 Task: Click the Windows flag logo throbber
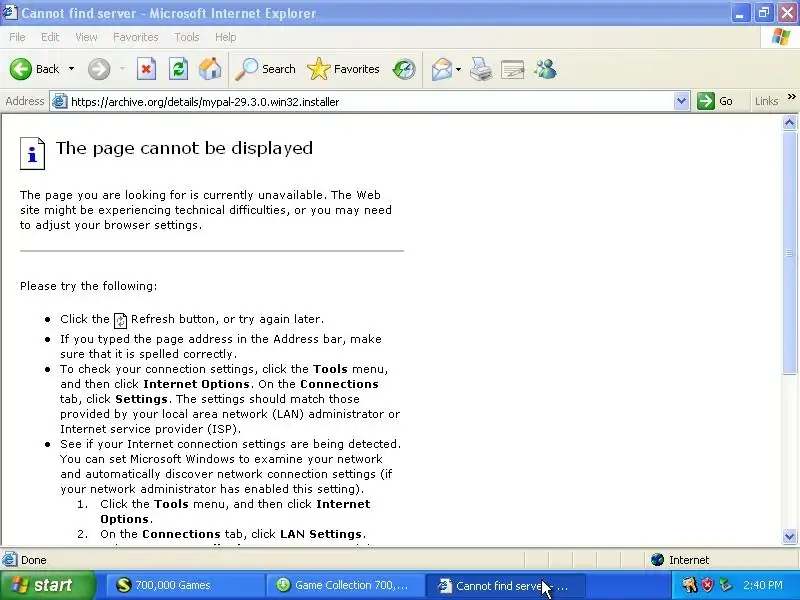pyautogui.click(x=781, y=37)
